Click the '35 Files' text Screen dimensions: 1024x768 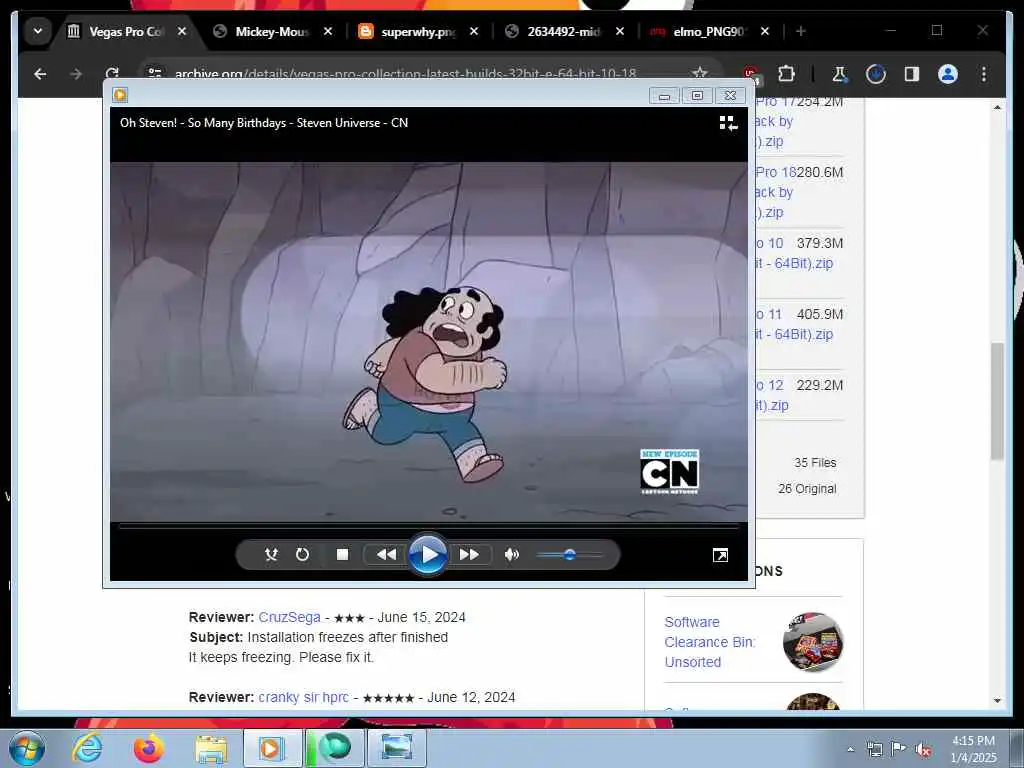pyautogui.click(x=815, y=462)
